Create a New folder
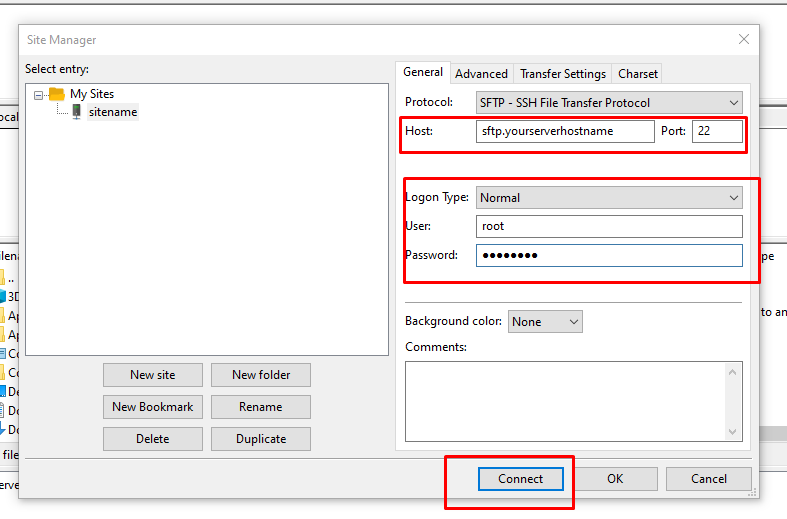 click(x=261, y=375)
